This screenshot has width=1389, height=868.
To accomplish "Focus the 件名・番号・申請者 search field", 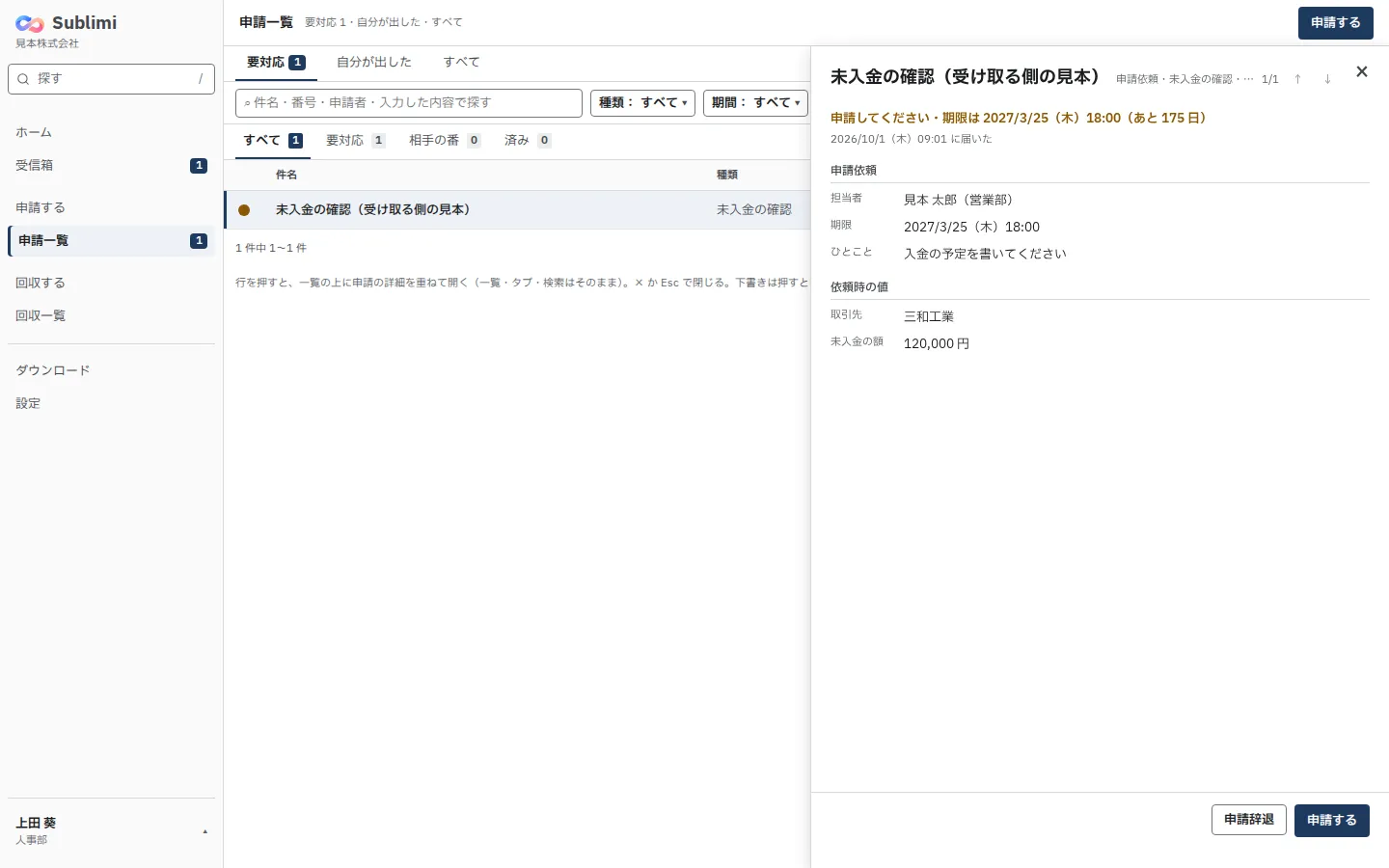I will tap(409, 102).
